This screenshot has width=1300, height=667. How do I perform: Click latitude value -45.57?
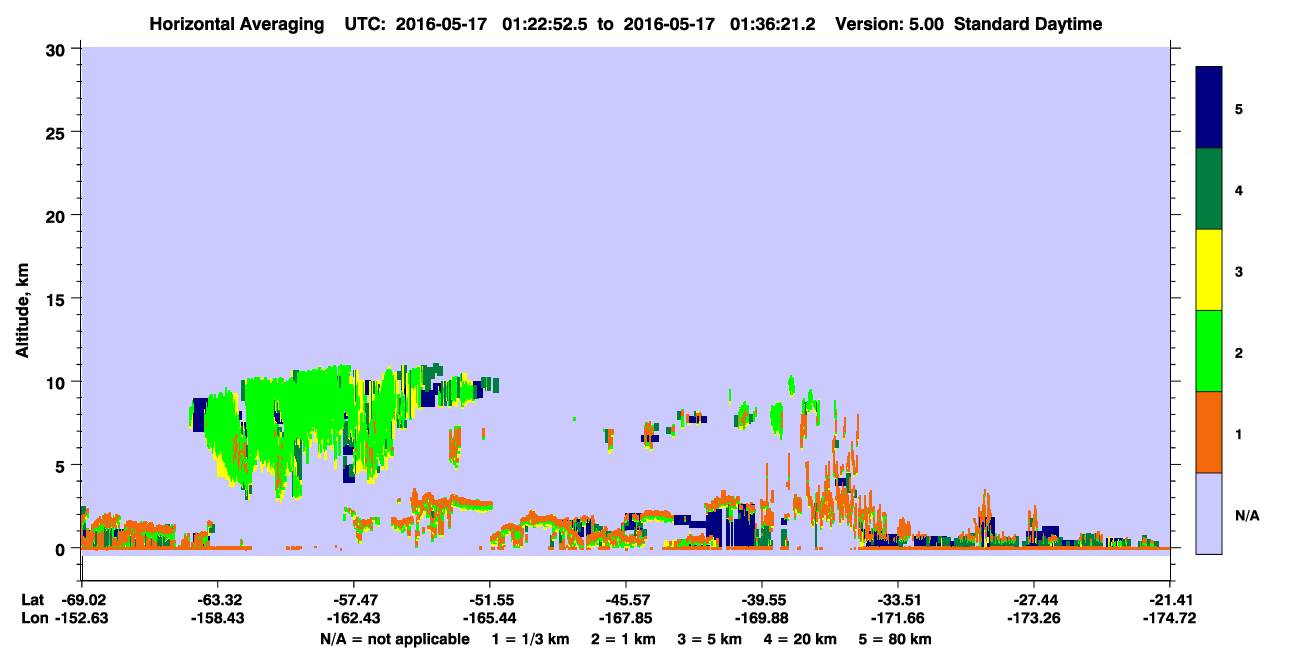point(626,600)
